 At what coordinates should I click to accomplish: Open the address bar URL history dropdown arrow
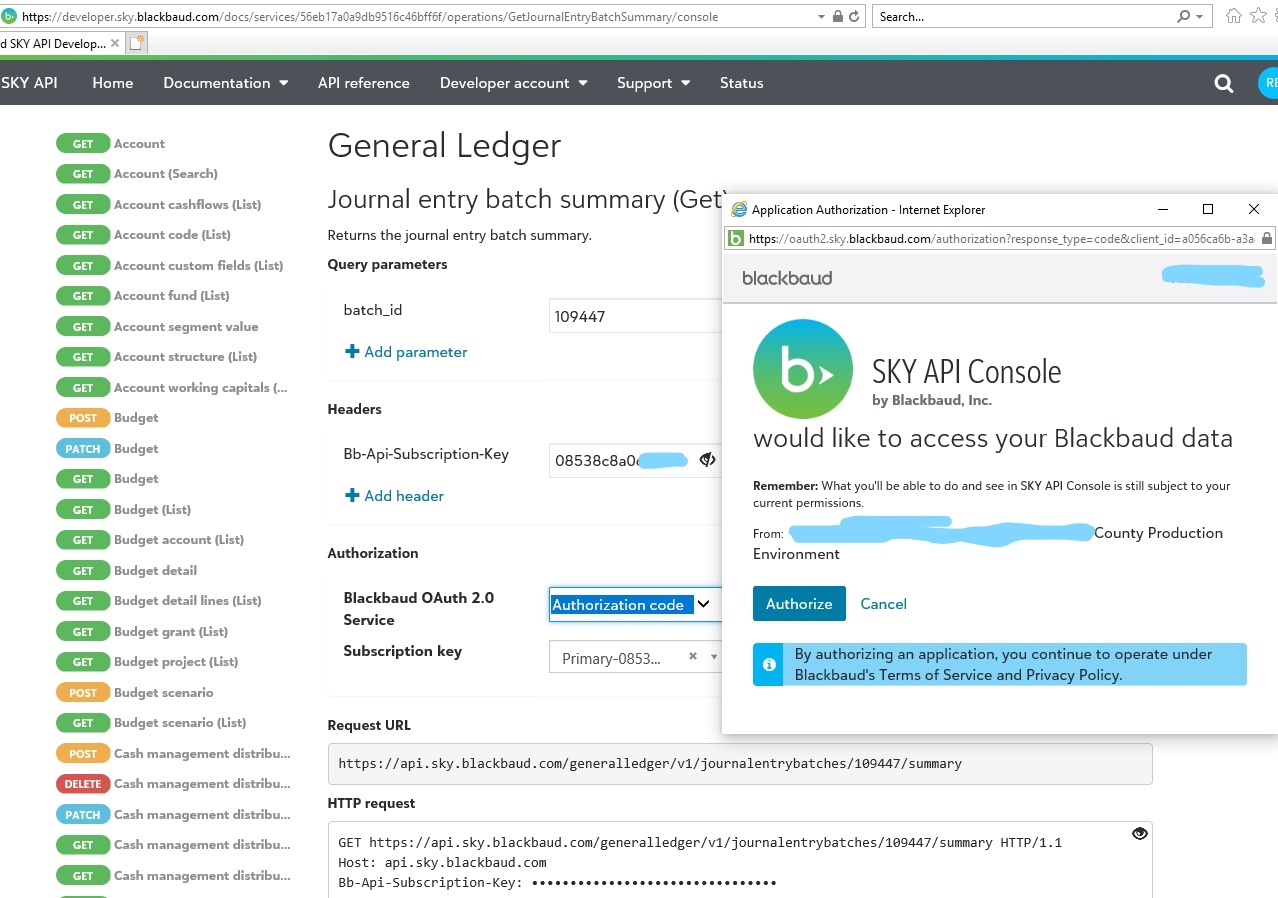[x=823, y=17]
